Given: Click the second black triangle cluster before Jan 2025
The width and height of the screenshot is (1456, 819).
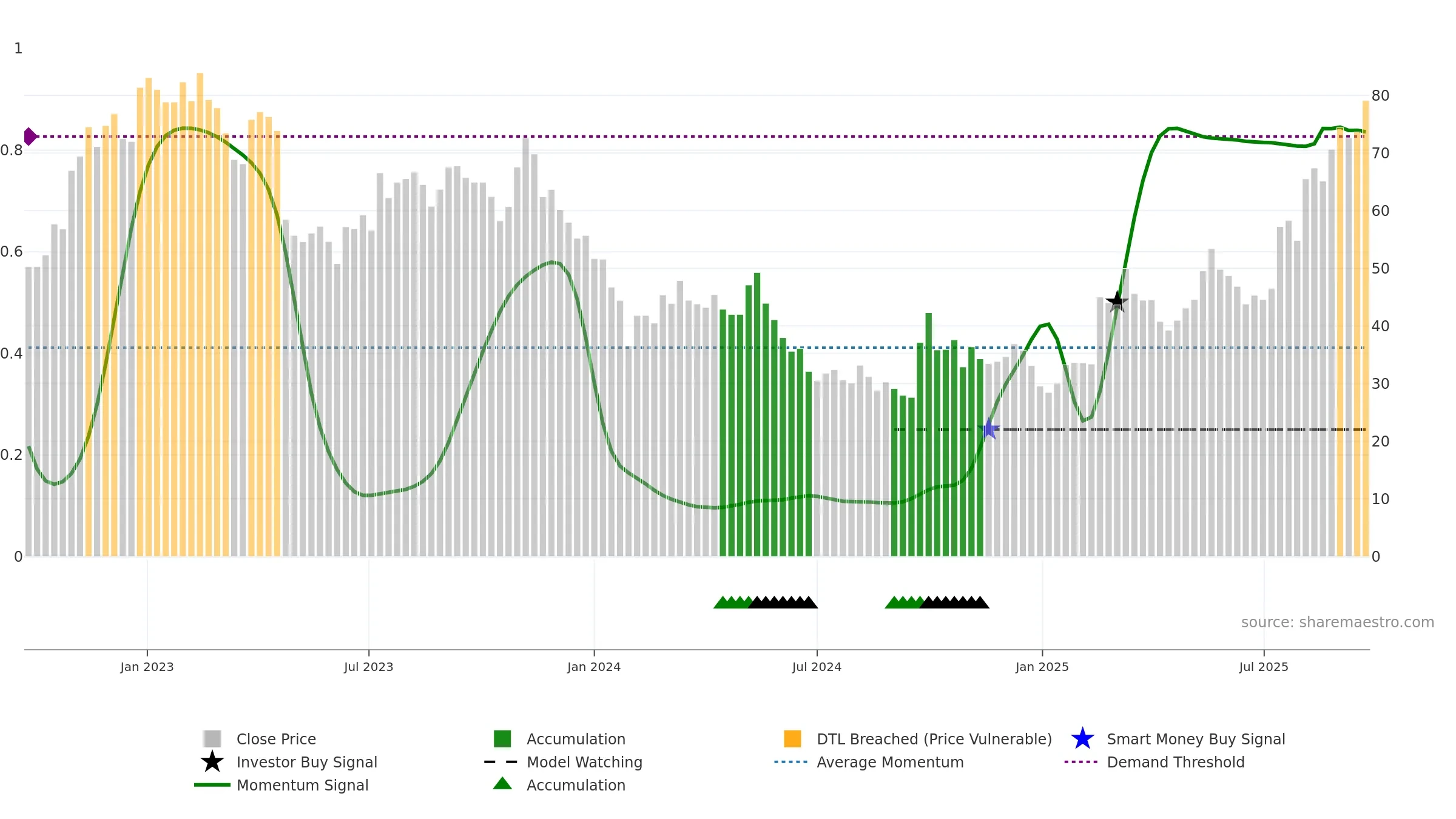Looking at the screenshot, I should 954,602.
